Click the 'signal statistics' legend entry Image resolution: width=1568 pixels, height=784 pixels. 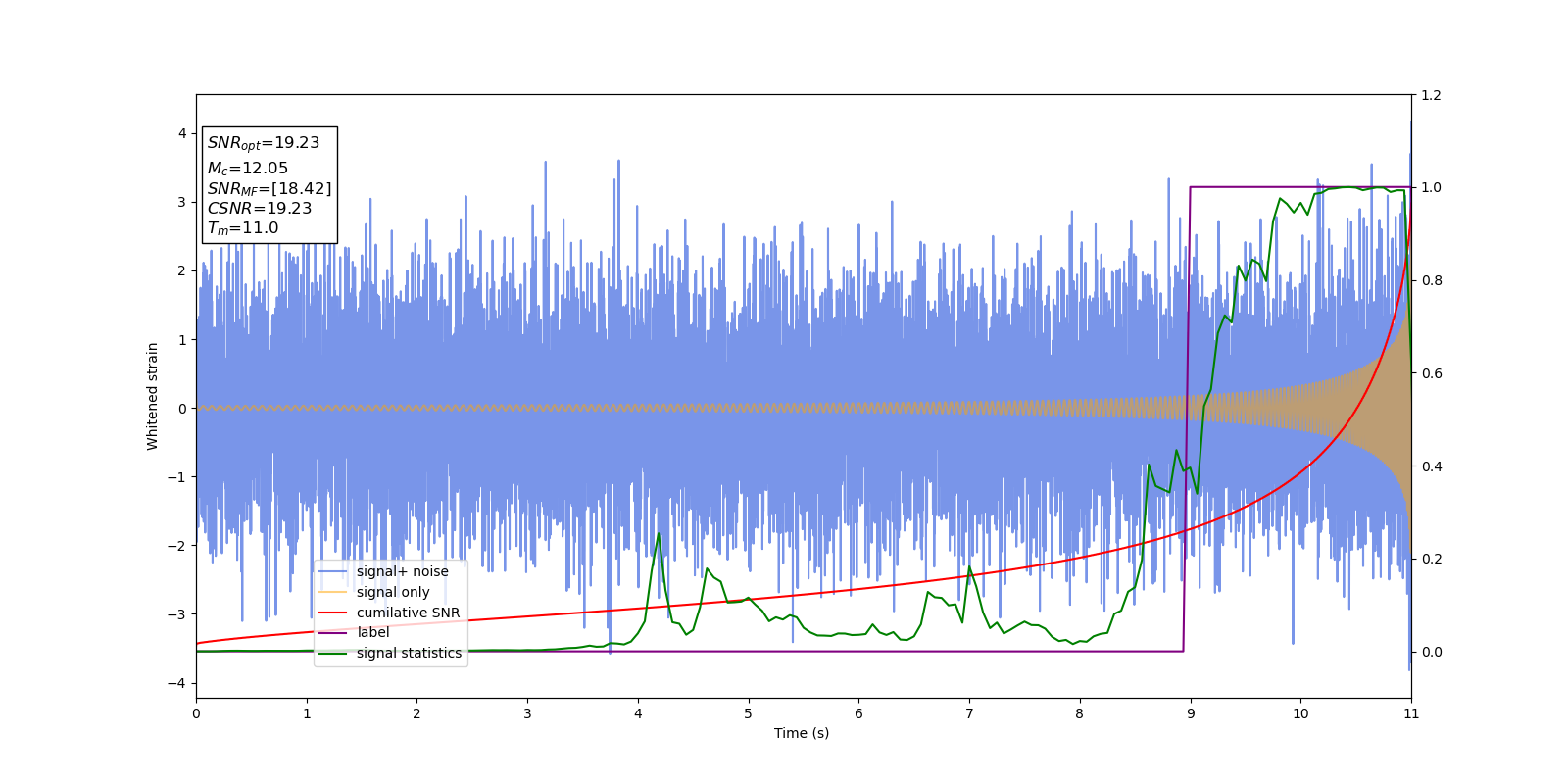click(409, 653)
